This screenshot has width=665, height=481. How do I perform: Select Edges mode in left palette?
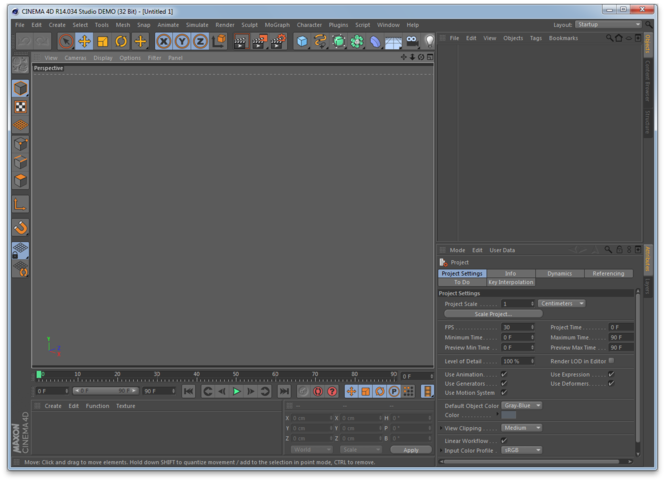coord(20,162)
